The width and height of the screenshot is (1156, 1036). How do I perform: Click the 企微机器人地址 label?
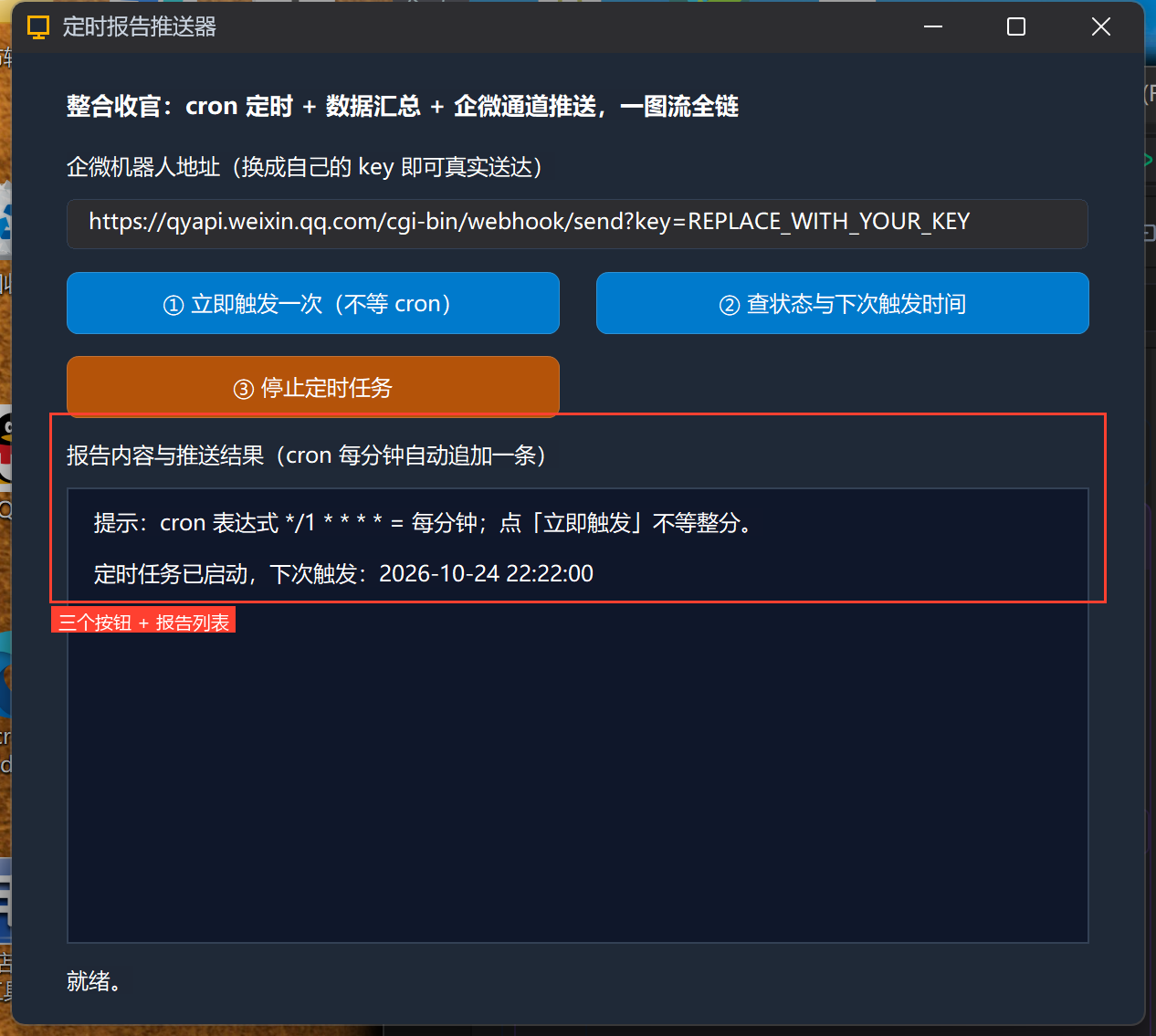coord(304,167)
